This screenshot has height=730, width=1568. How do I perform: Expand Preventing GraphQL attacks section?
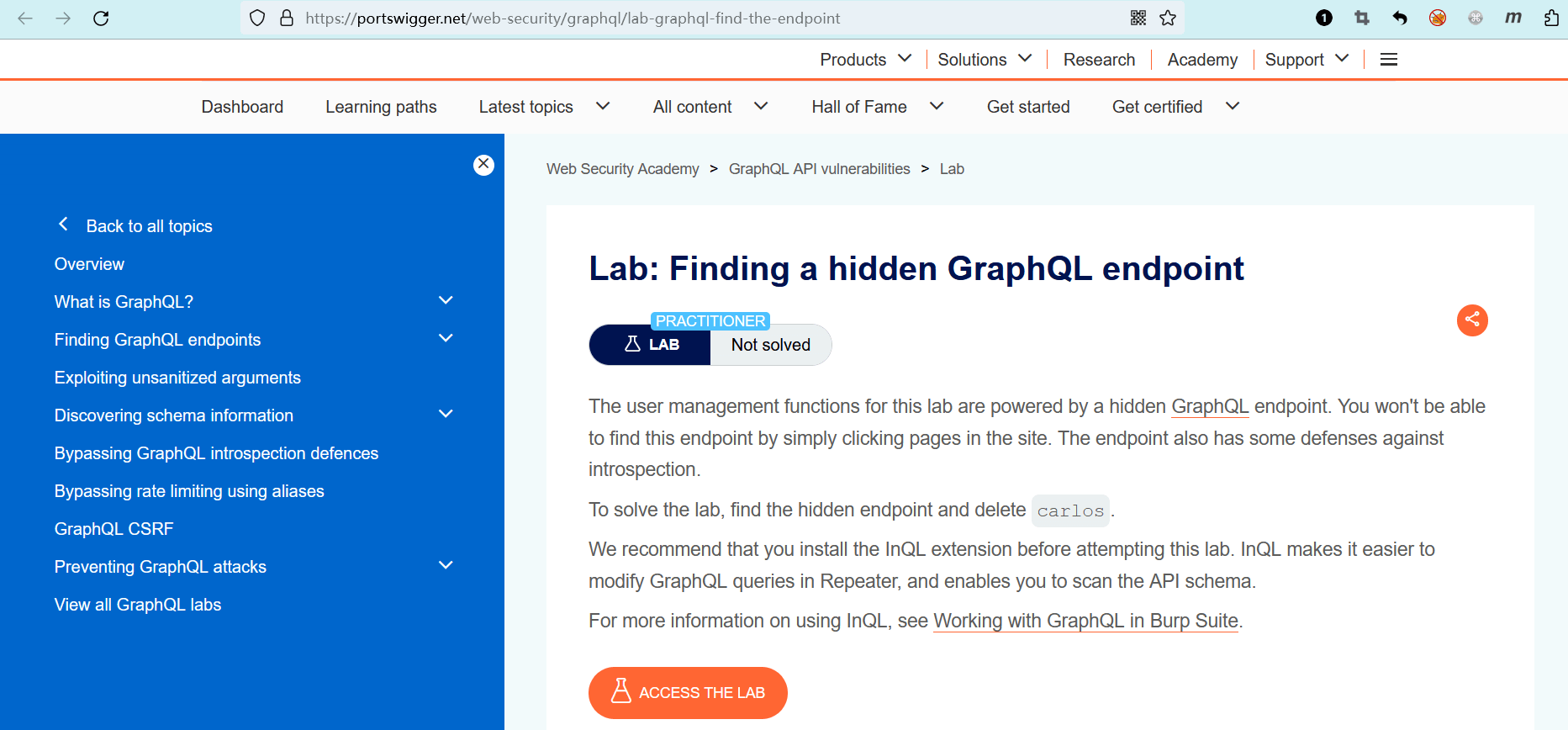(446, 566)
